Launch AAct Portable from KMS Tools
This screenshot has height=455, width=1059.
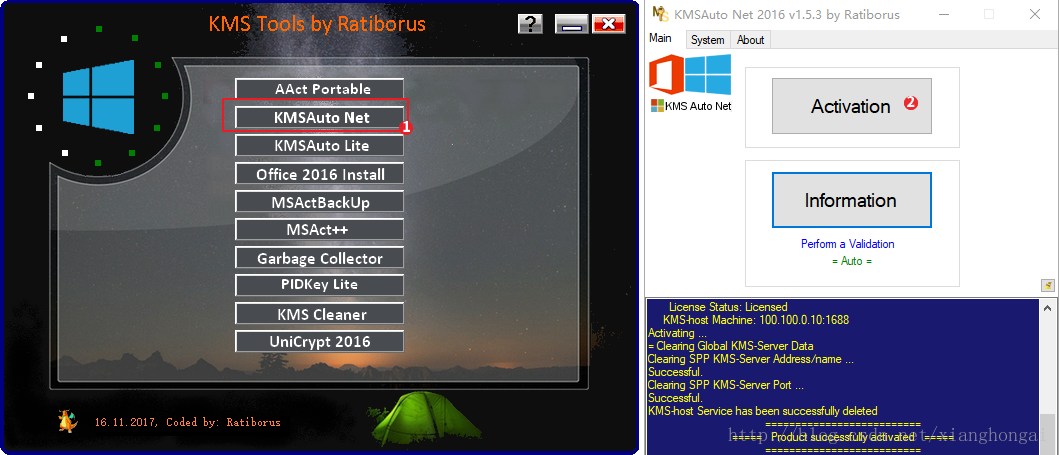pyautogui.click(x=319, y=89)
